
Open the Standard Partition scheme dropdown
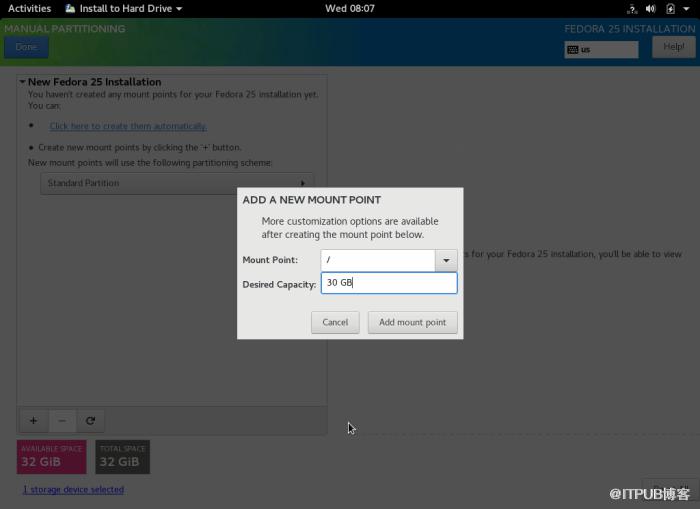click(177, 183)
